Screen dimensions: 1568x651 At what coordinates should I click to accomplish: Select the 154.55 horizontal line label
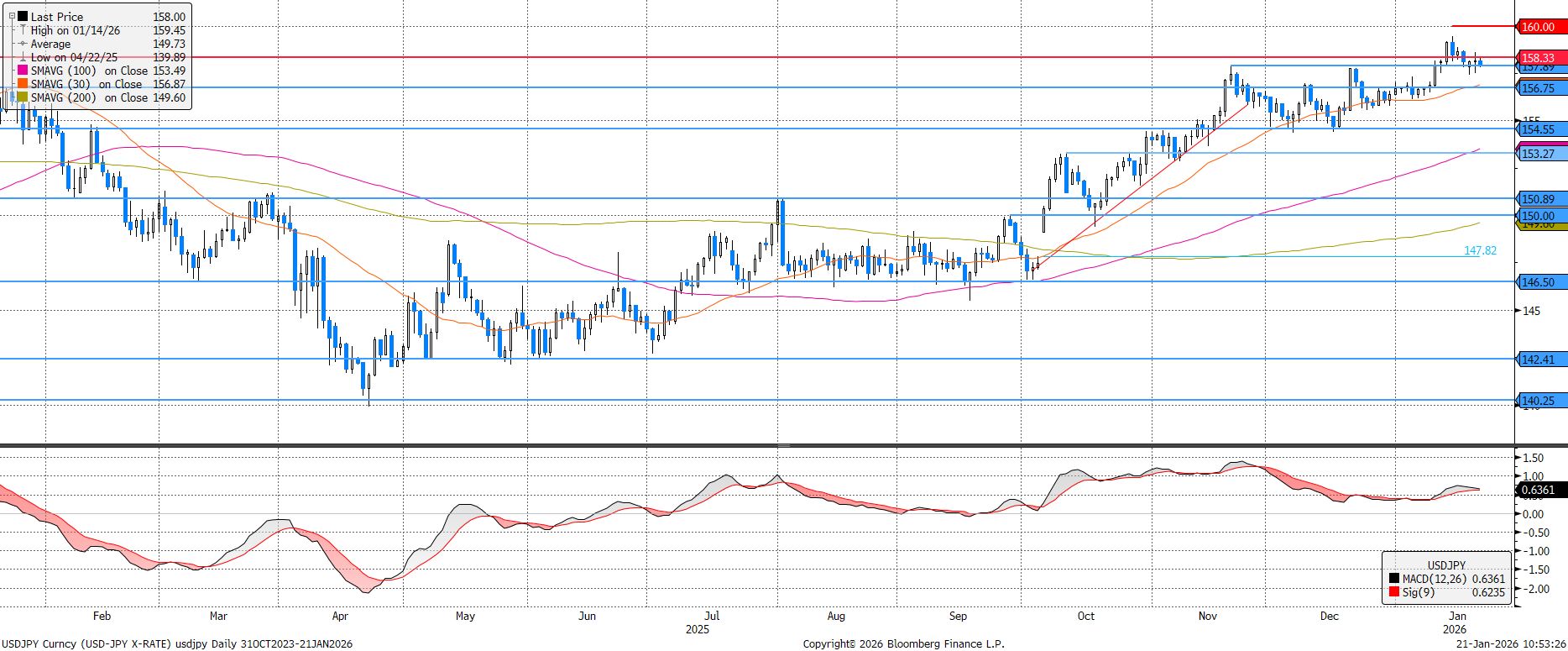pos(1539,129)
